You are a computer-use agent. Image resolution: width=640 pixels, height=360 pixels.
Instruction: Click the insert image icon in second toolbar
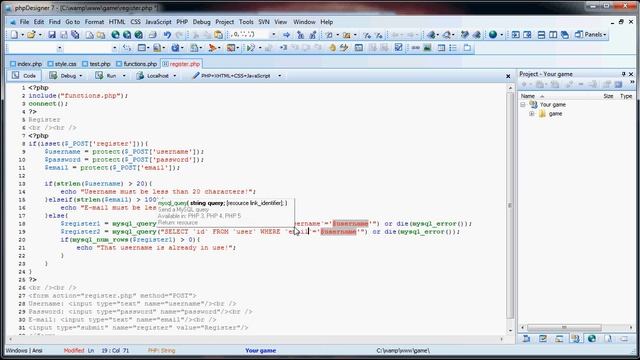tap(427, 48)
